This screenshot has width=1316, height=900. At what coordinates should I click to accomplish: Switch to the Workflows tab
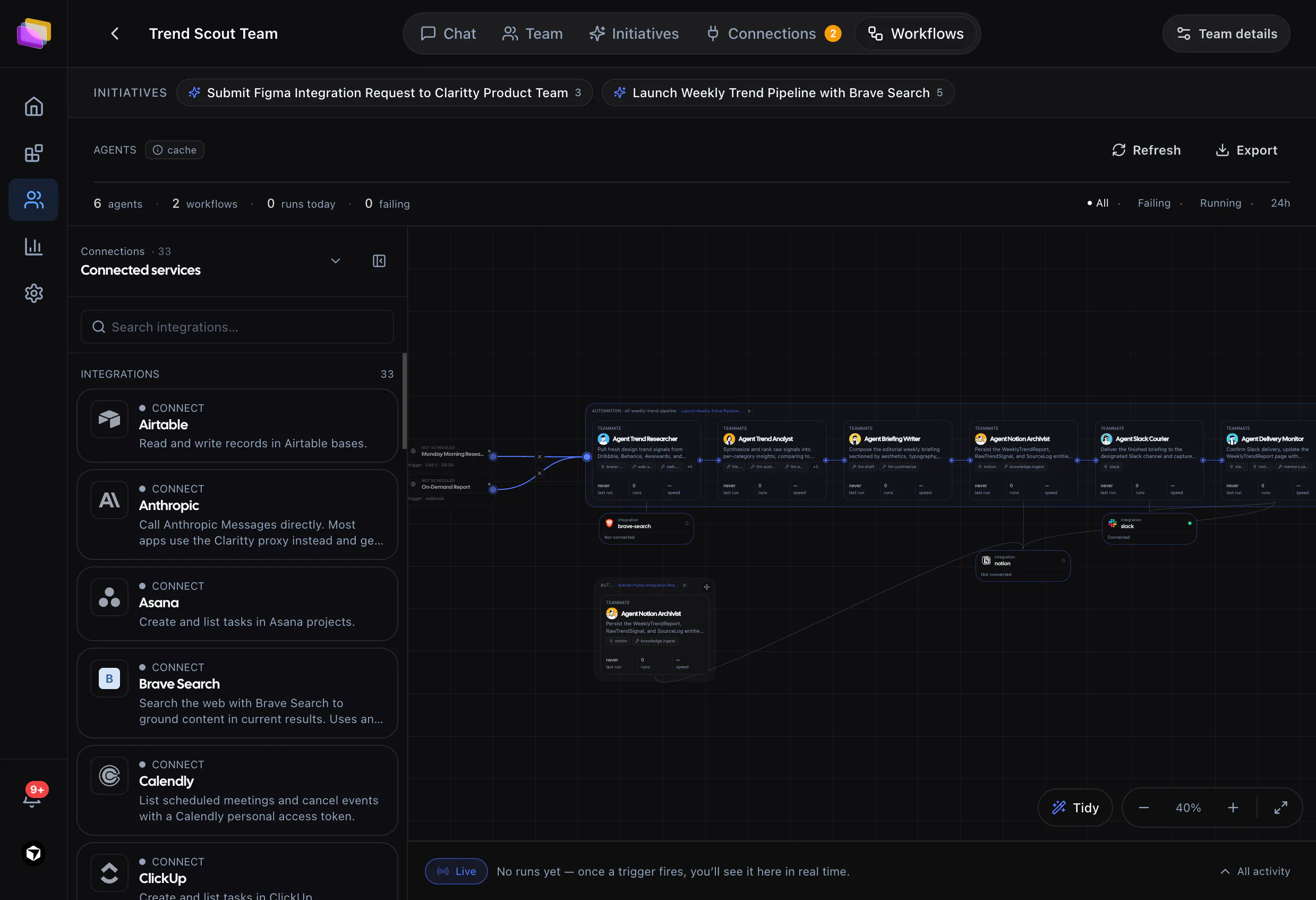click(916, 33)
